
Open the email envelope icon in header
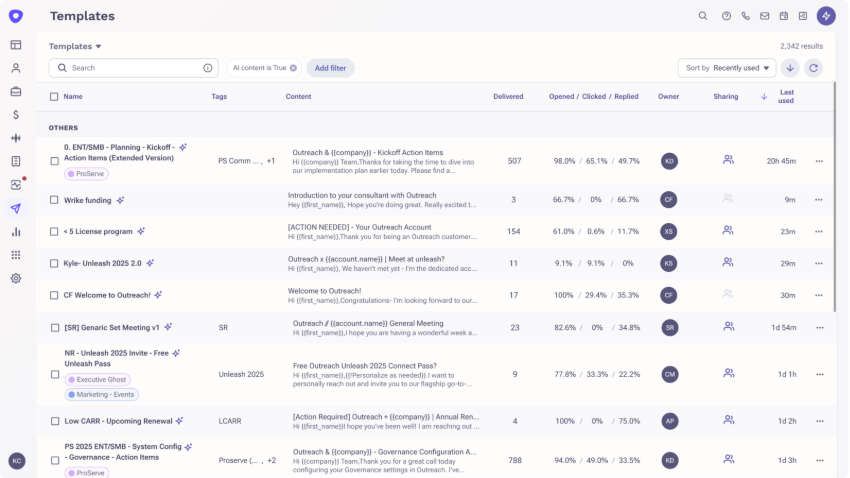[x=764, y=16]
